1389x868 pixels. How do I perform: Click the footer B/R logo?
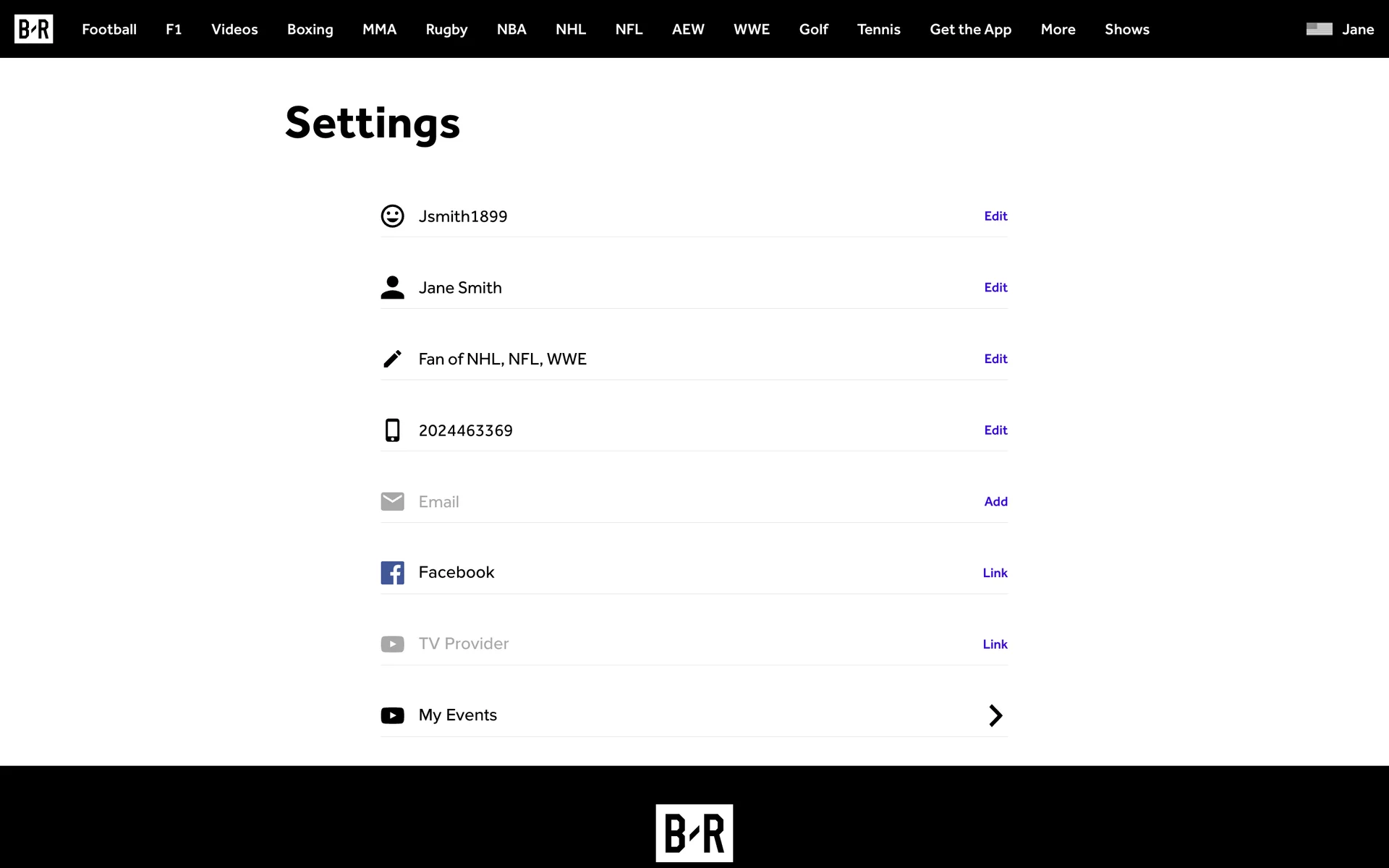click(694, 833)
